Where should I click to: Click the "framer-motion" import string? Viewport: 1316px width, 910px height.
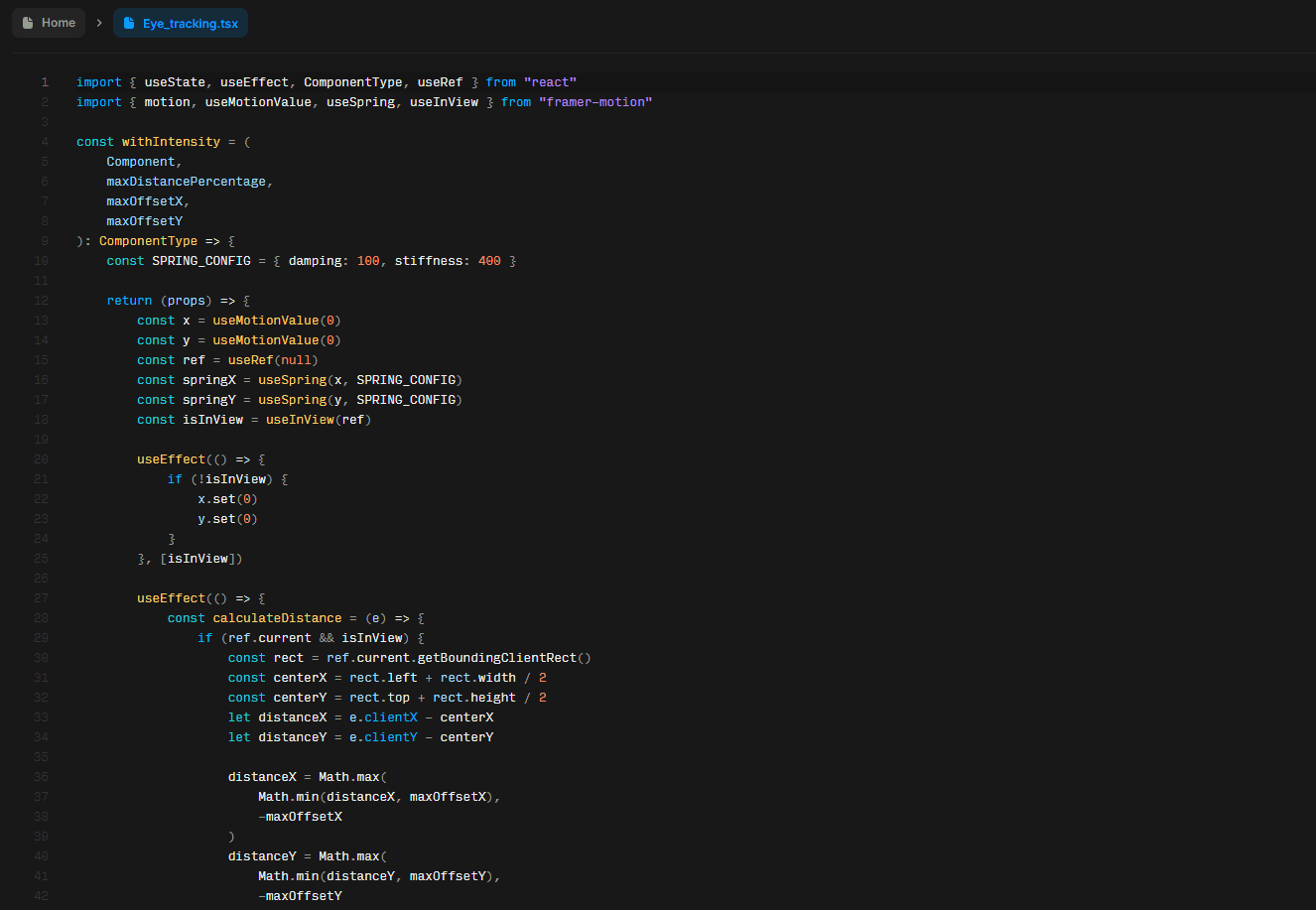click(595, 102)
